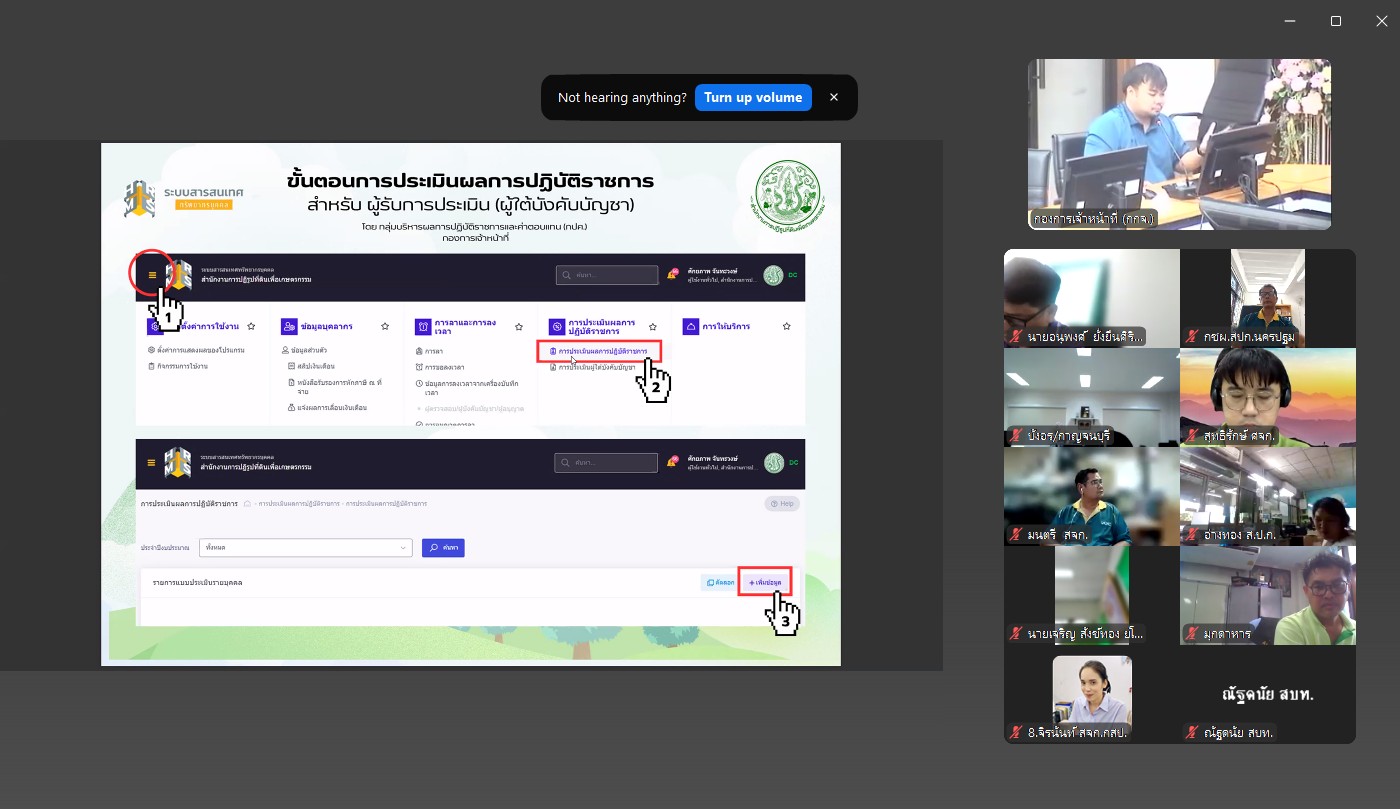Click the สุทธิรักษ์ สจก. participant video tile
This screenshot has height=809, width=1400.
pos(1267,397)
